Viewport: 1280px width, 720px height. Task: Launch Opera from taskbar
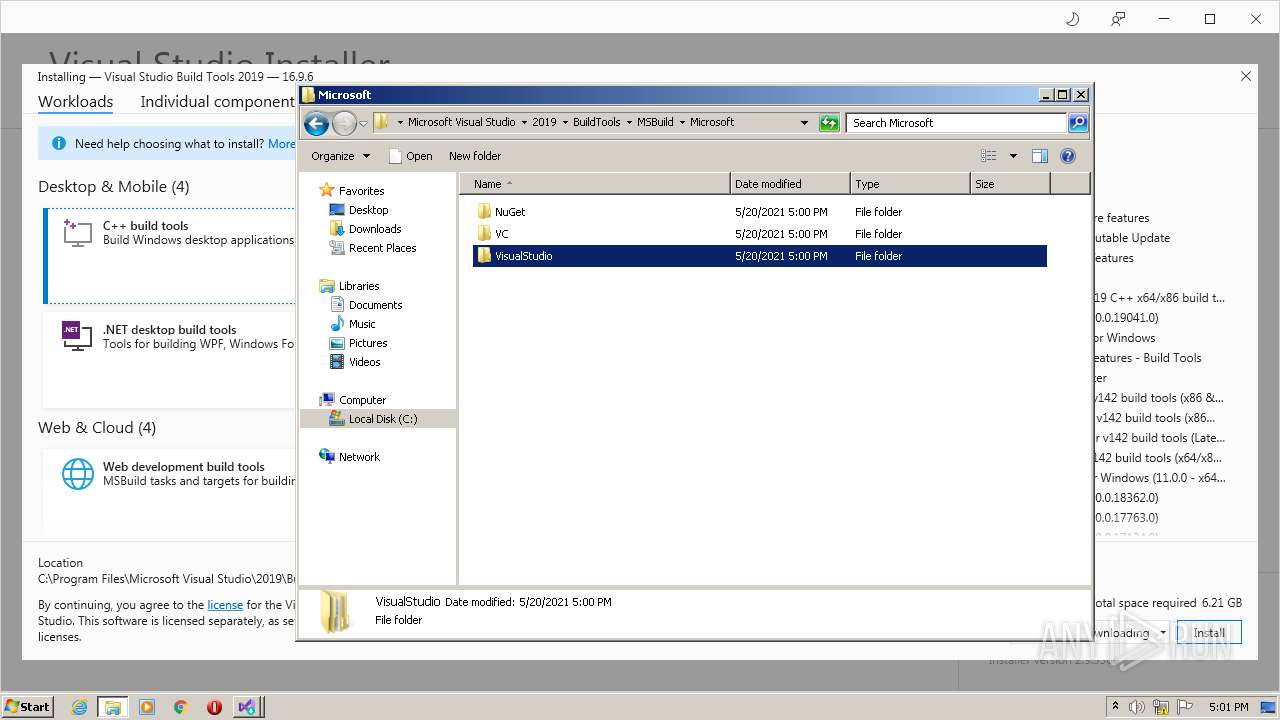[x=214, y=706]
